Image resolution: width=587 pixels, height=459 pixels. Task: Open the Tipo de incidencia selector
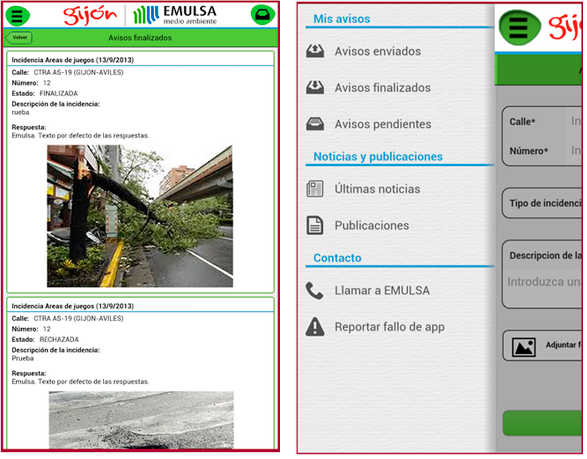tap(542, 203)
